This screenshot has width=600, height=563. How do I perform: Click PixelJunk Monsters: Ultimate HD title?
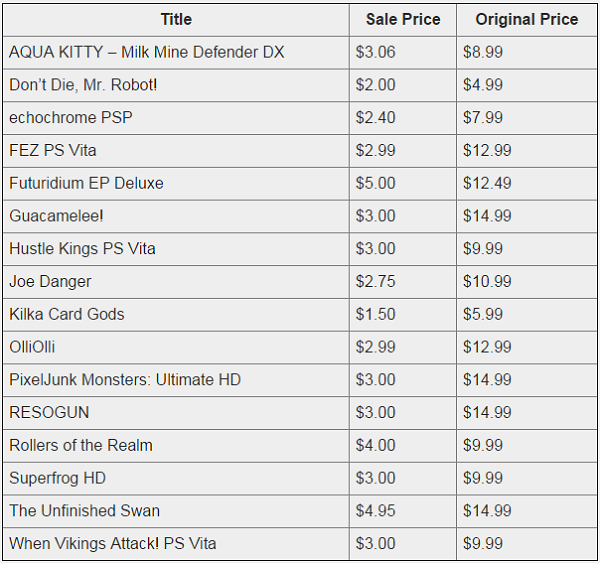click(125, 380)
